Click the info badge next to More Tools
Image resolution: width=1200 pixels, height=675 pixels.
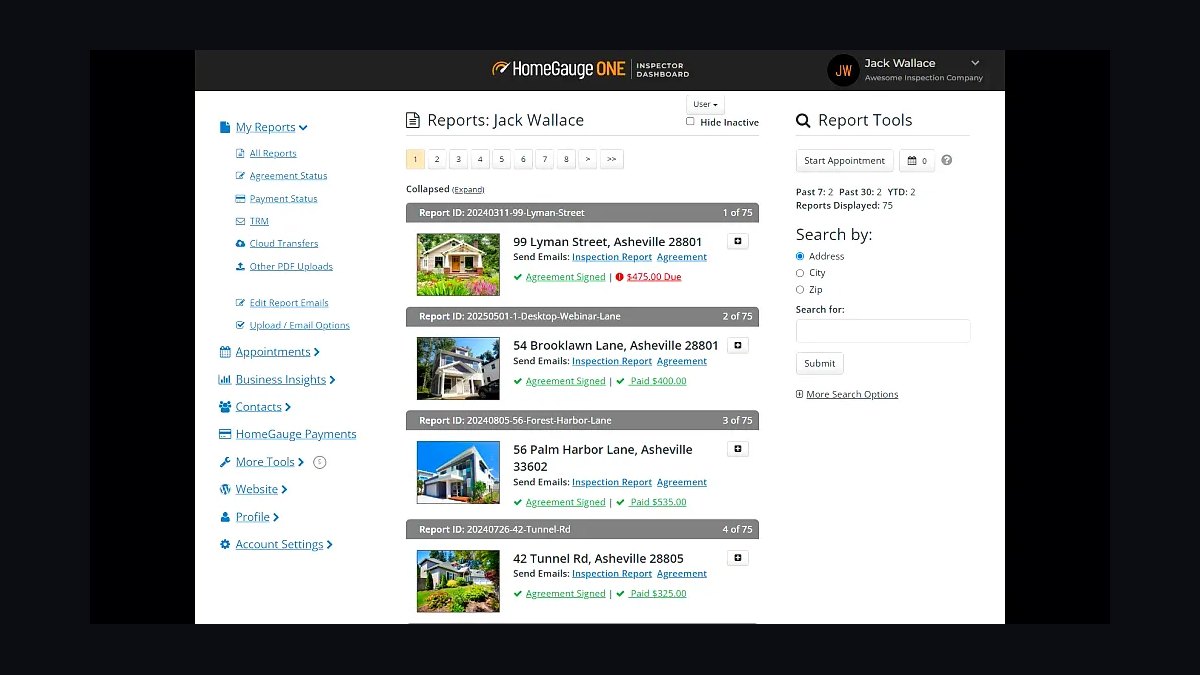tap(320, 462)
